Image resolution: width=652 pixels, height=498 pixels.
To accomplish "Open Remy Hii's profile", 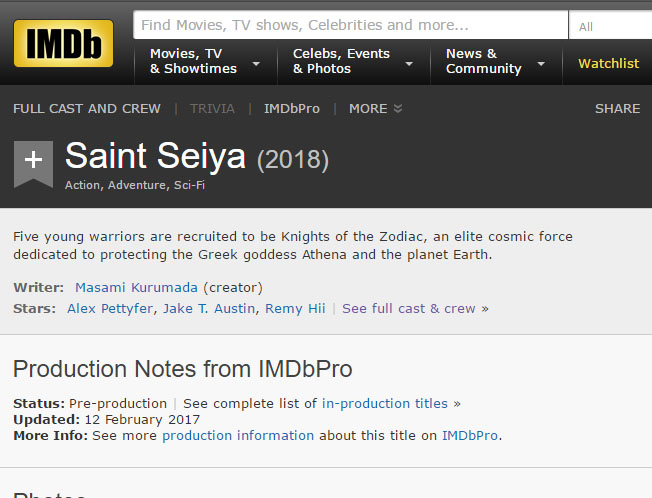I will click(x=295, y=308).
